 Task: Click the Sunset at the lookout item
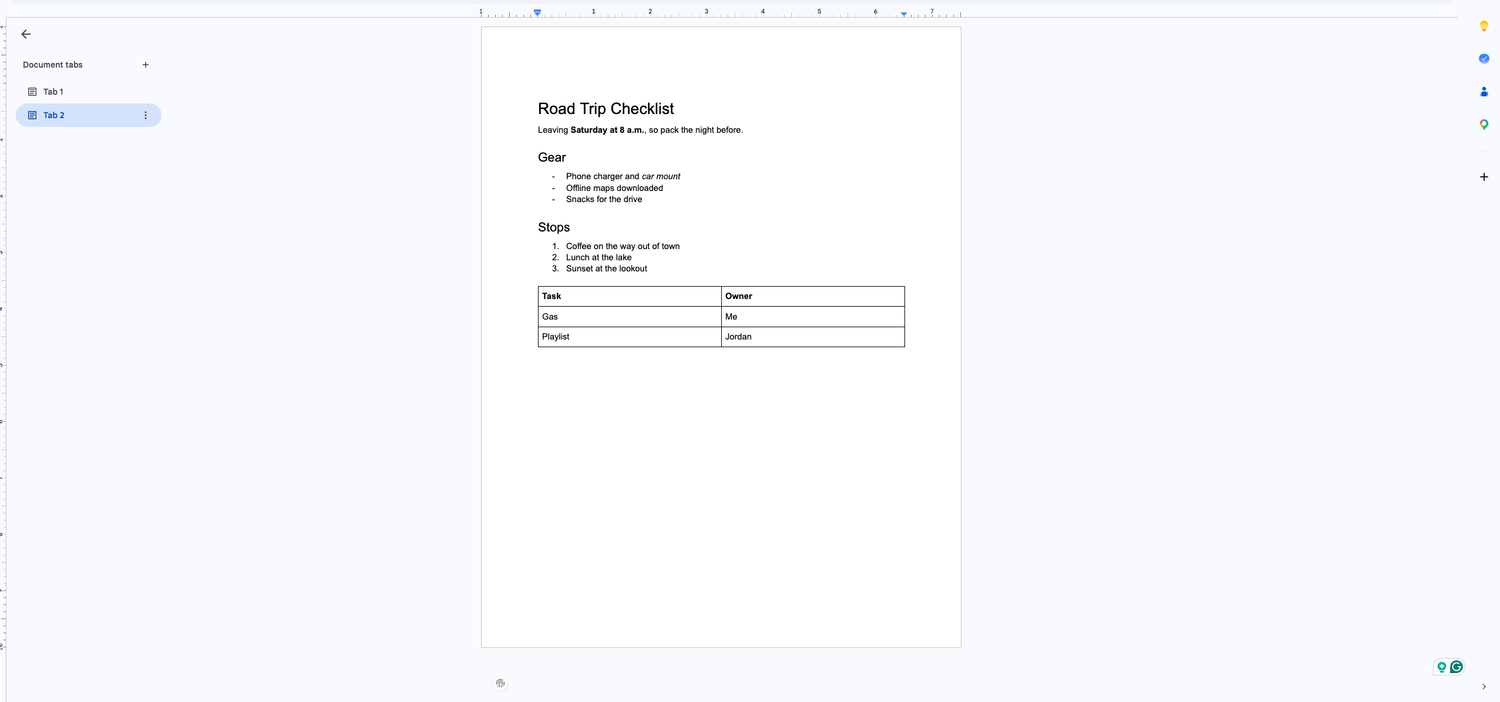coord(606,269)
